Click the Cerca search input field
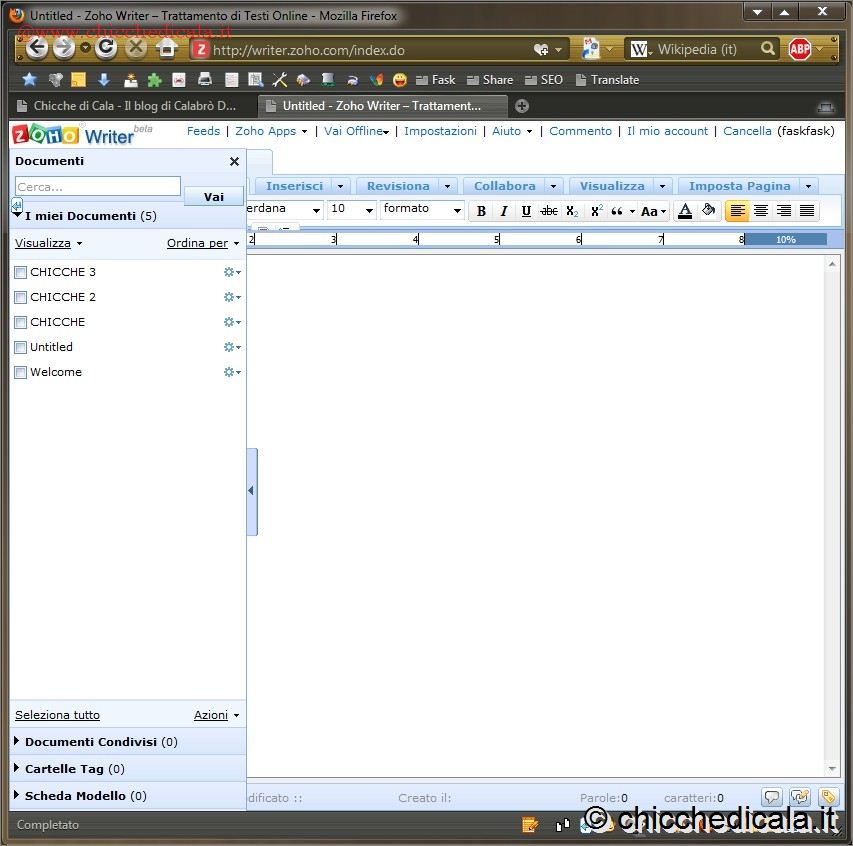853x846 pixels. point(97,187)
